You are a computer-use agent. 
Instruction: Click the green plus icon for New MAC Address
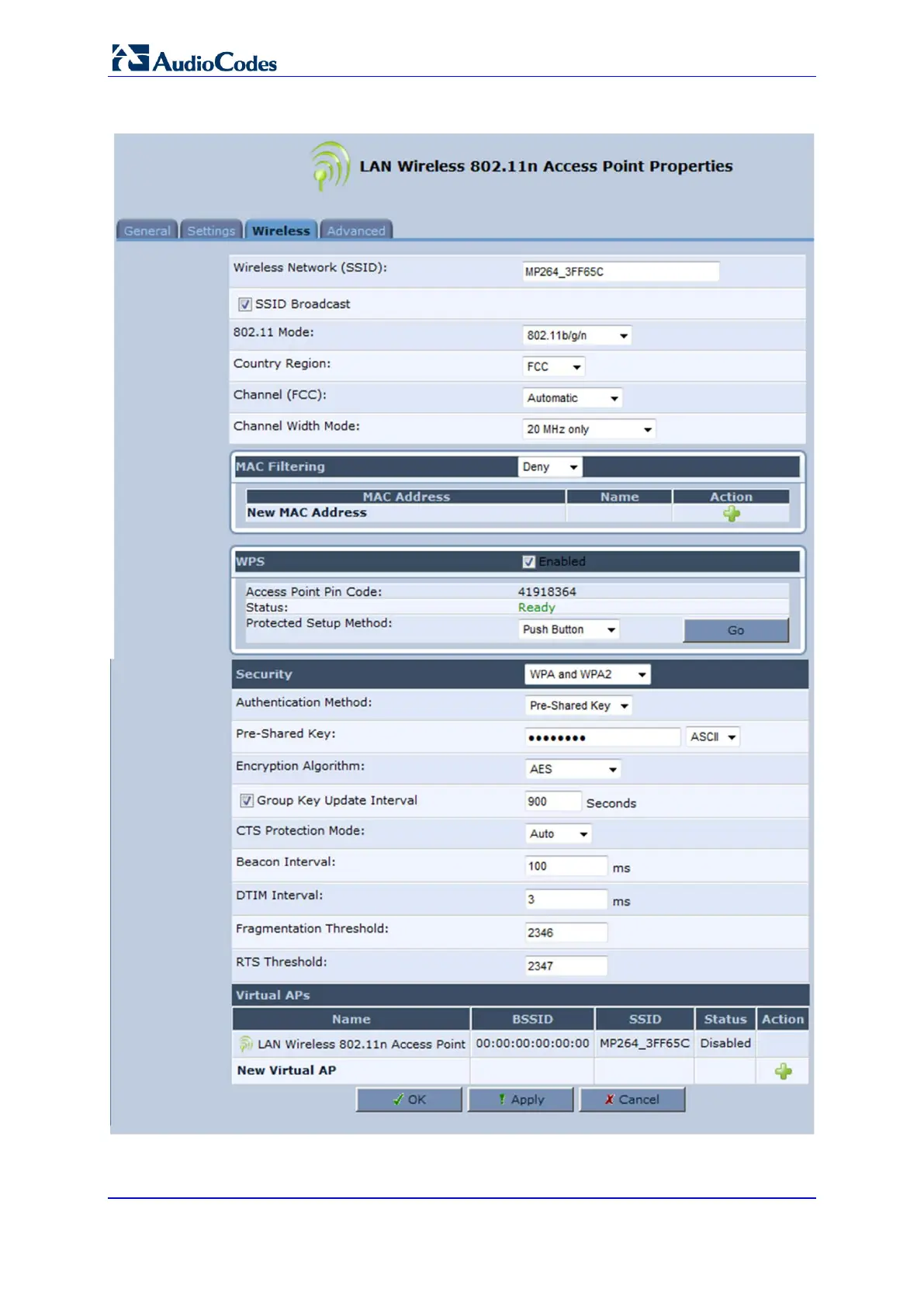click(x=732, y=514)
